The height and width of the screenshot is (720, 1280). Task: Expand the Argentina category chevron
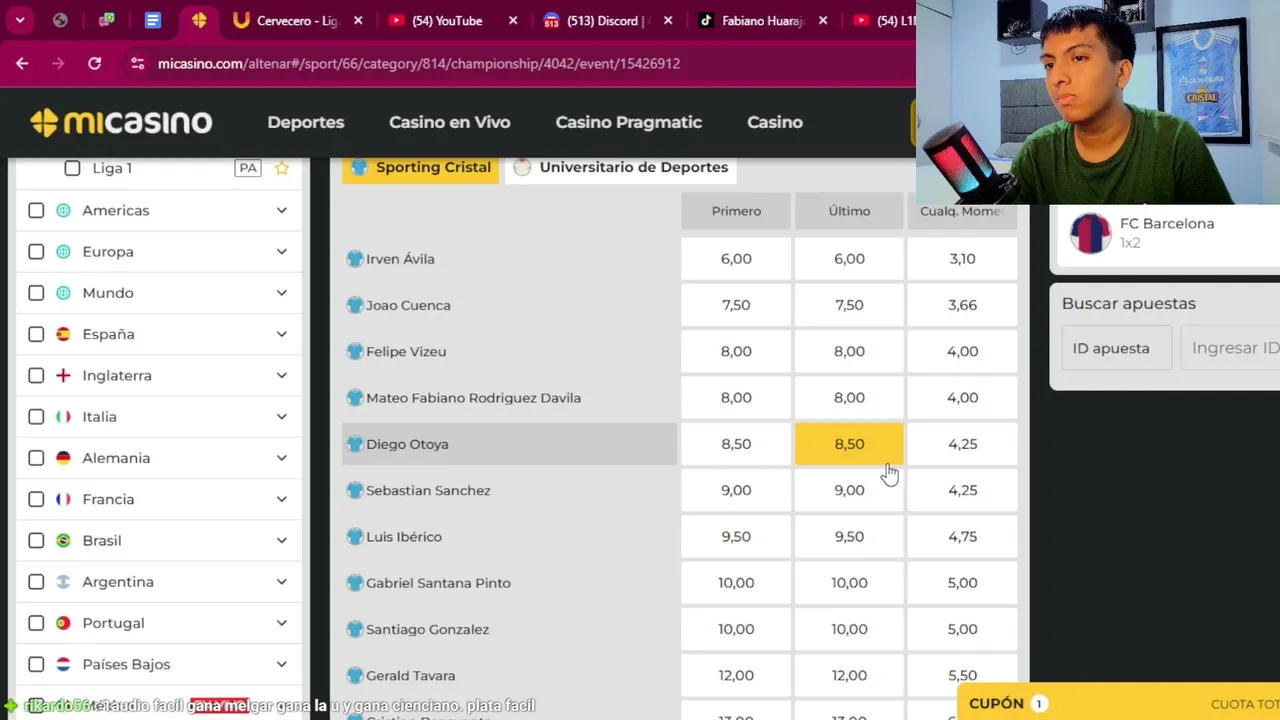[x=282, y=582]
